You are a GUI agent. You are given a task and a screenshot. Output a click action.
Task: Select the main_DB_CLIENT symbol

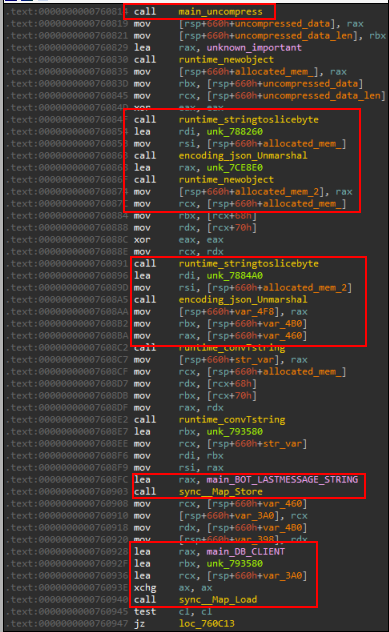coord(245,551)
